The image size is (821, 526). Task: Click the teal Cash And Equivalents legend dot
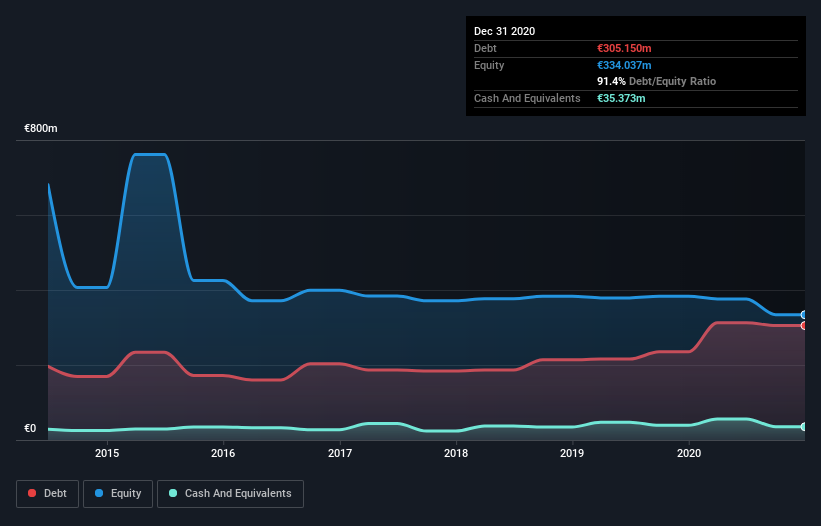(173, 493)
